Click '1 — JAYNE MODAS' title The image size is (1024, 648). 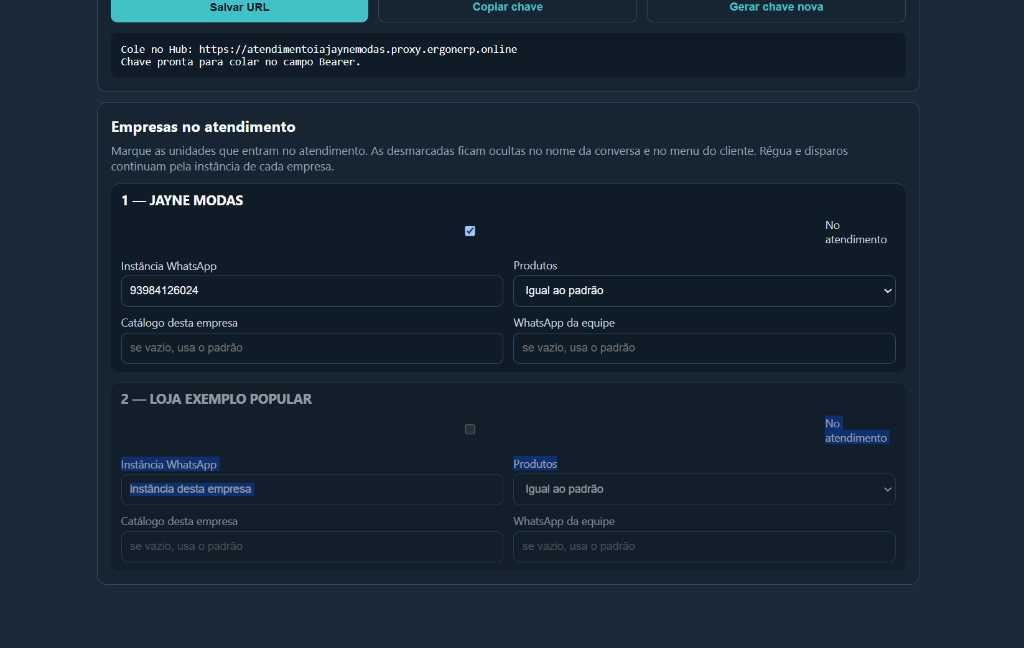(182, 201)
